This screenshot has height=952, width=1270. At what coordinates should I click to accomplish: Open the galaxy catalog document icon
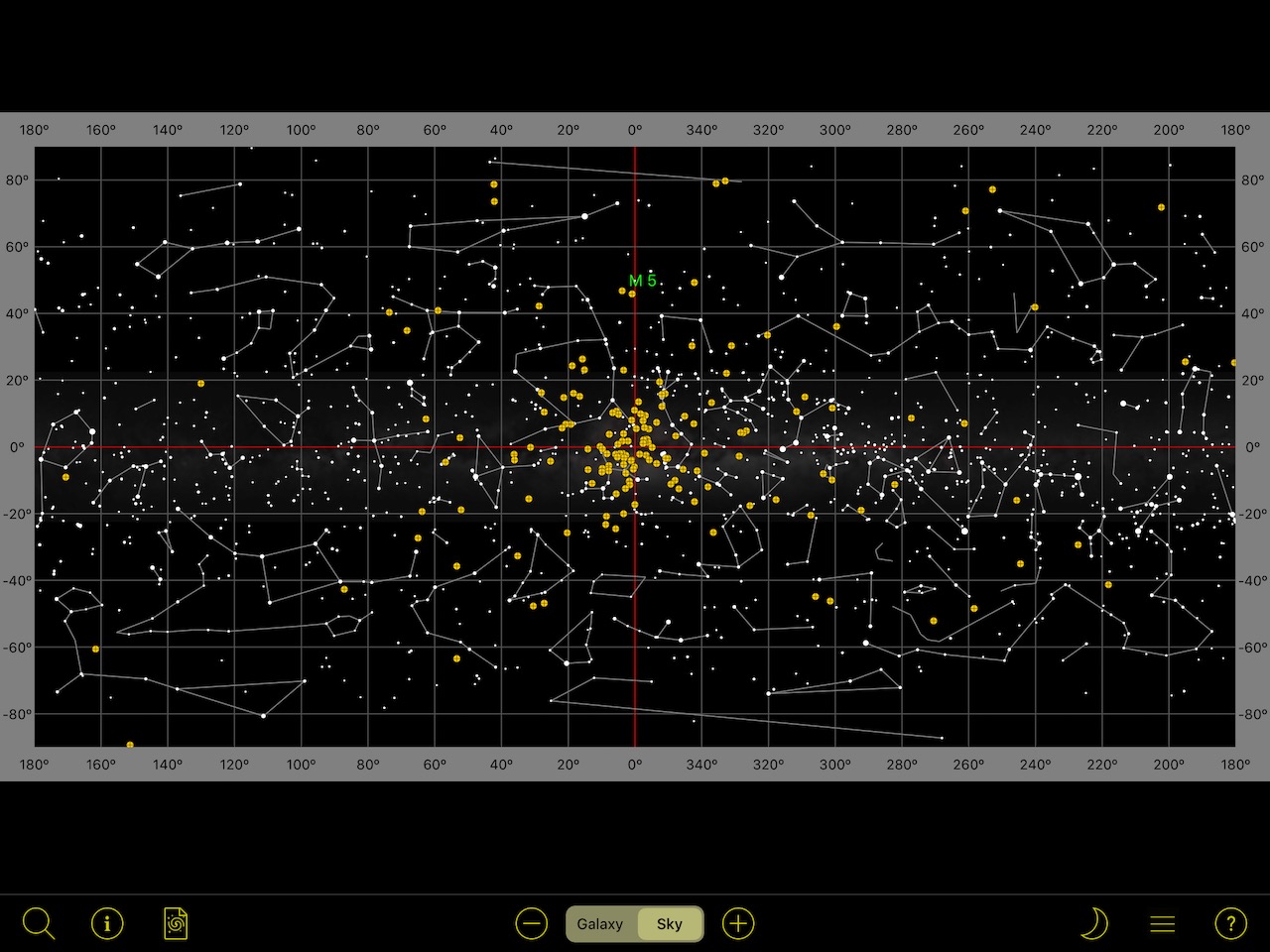click(175, 923)
